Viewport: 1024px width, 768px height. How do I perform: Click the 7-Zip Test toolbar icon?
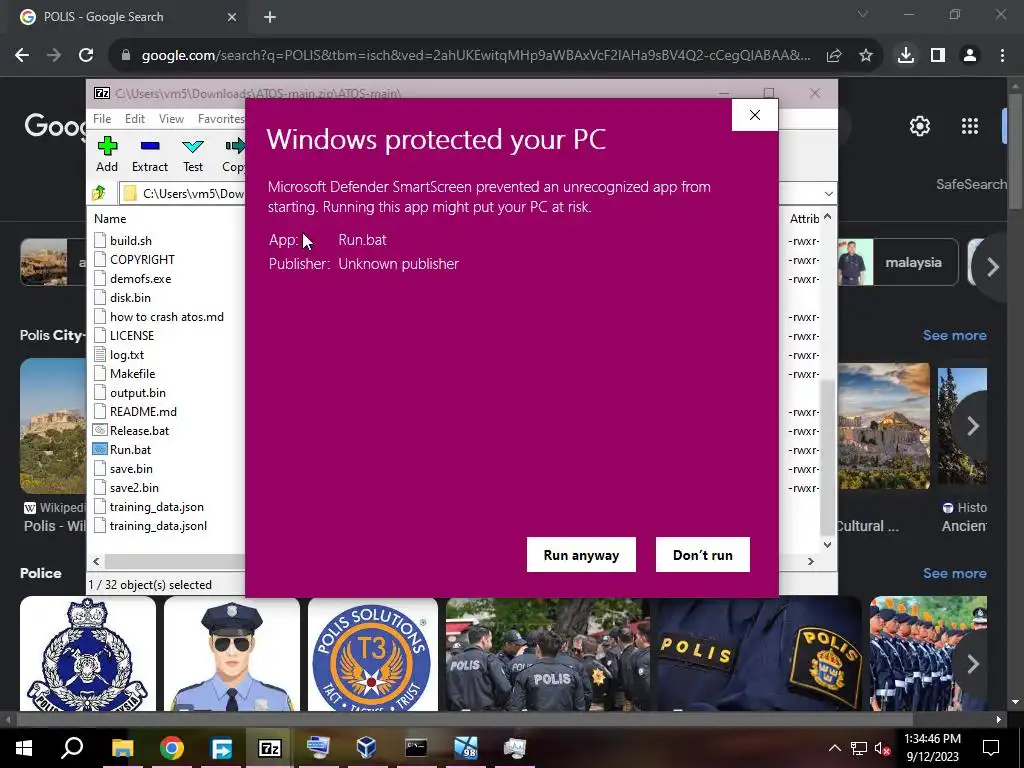tap(193, 155)
